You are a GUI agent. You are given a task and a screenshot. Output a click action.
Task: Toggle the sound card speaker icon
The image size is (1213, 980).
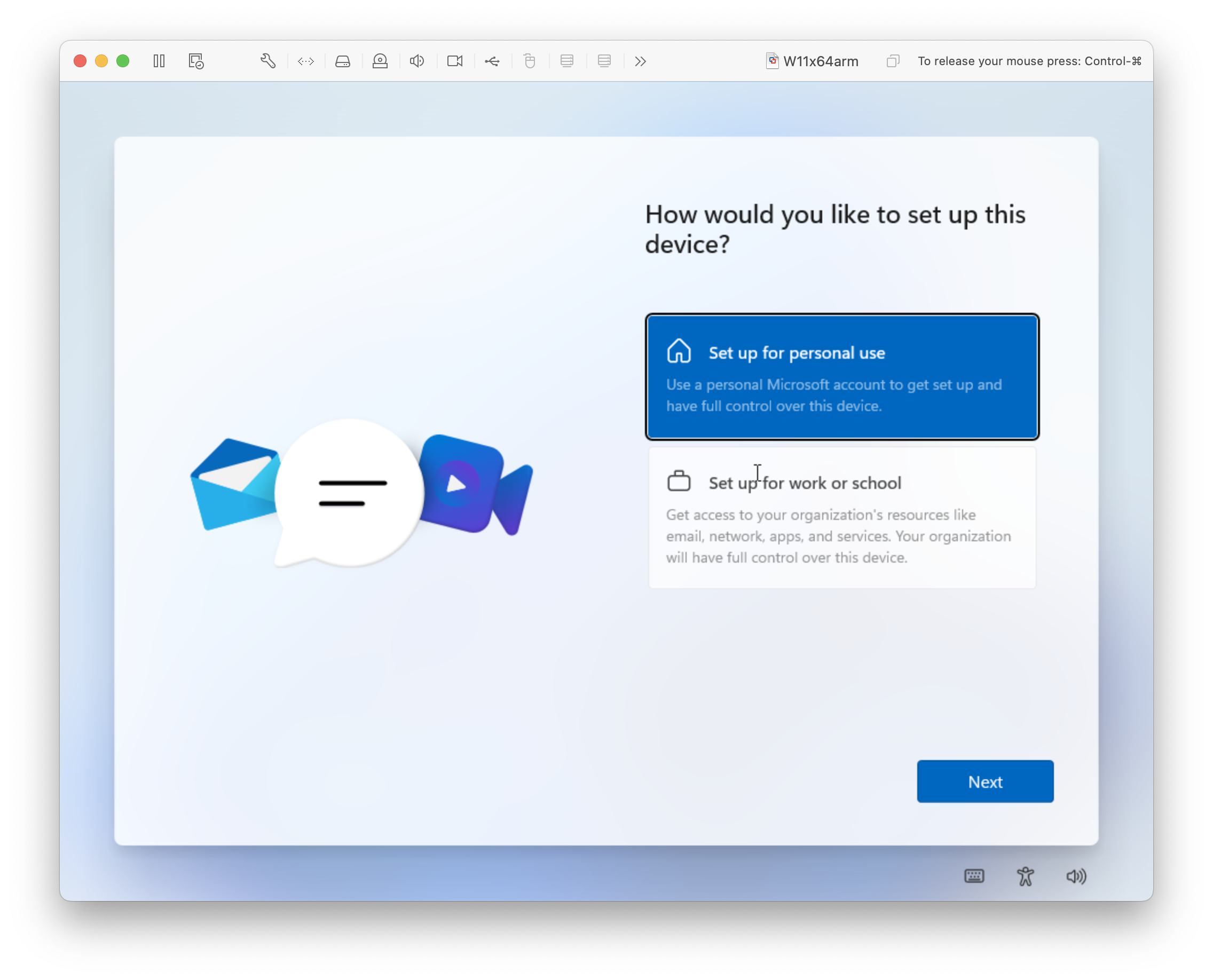[x=417, y=61]
